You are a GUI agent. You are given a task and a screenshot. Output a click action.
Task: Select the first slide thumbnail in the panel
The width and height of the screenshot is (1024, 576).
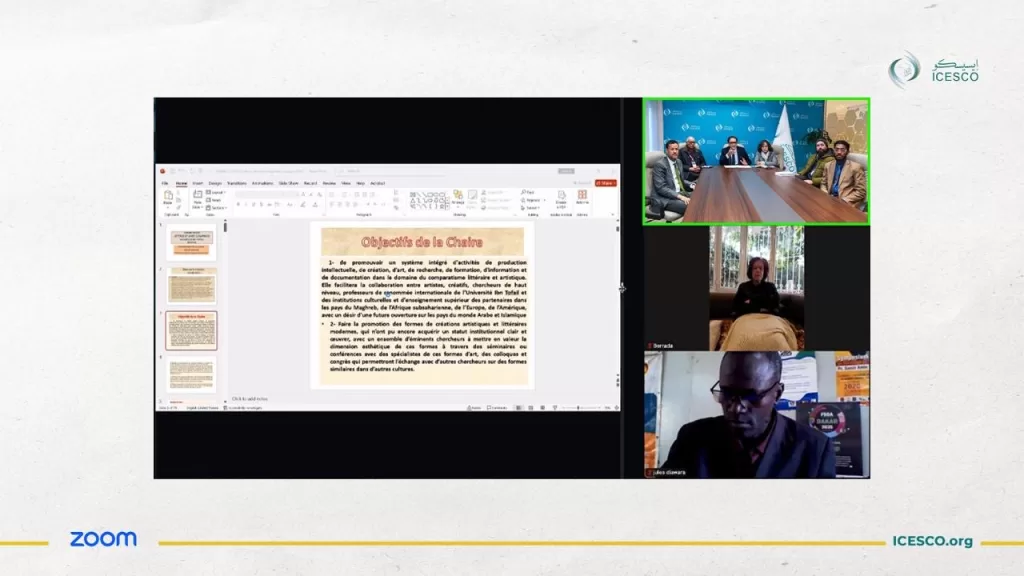click(190, 242)
